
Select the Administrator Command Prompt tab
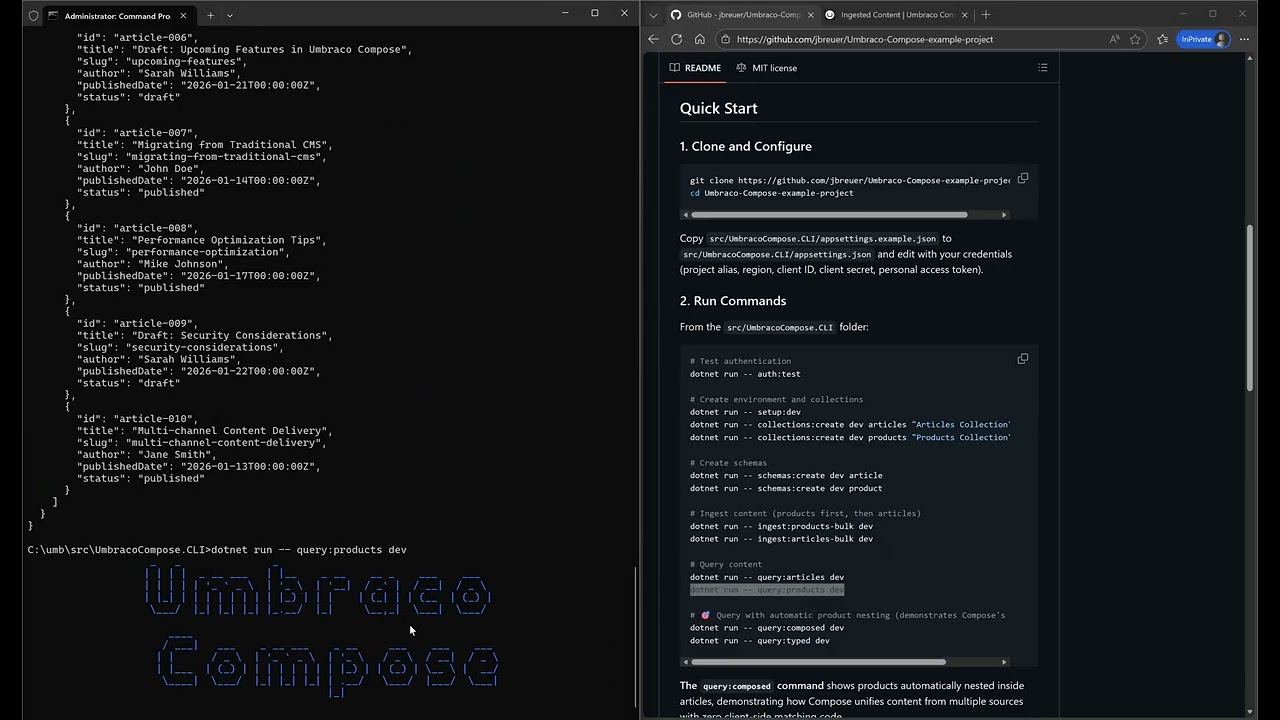[117, 16]
